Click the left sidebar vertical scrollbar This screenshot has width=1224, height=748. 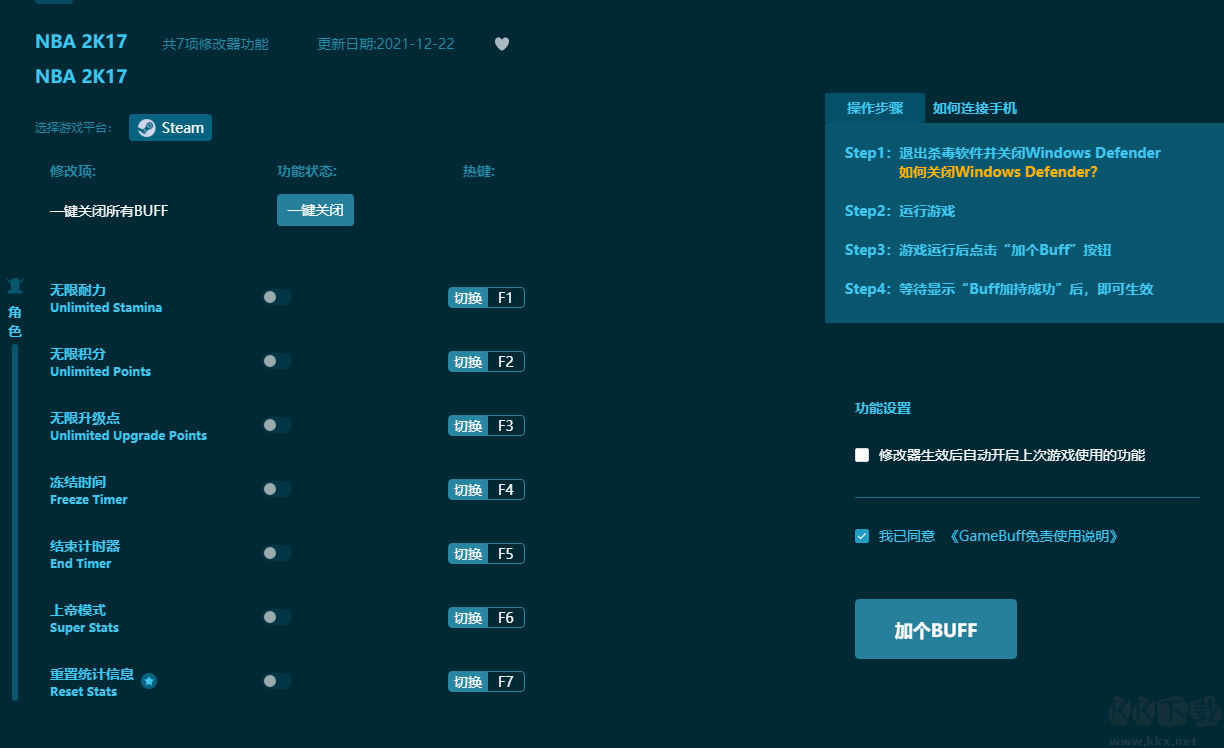coord(15,522)
